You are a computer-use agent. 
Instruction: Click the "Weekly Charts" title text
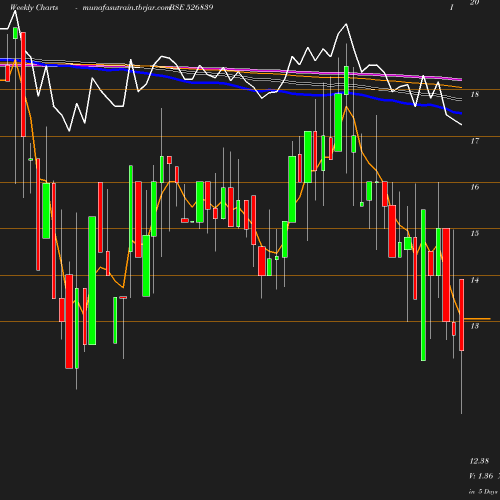pos(34,7)
